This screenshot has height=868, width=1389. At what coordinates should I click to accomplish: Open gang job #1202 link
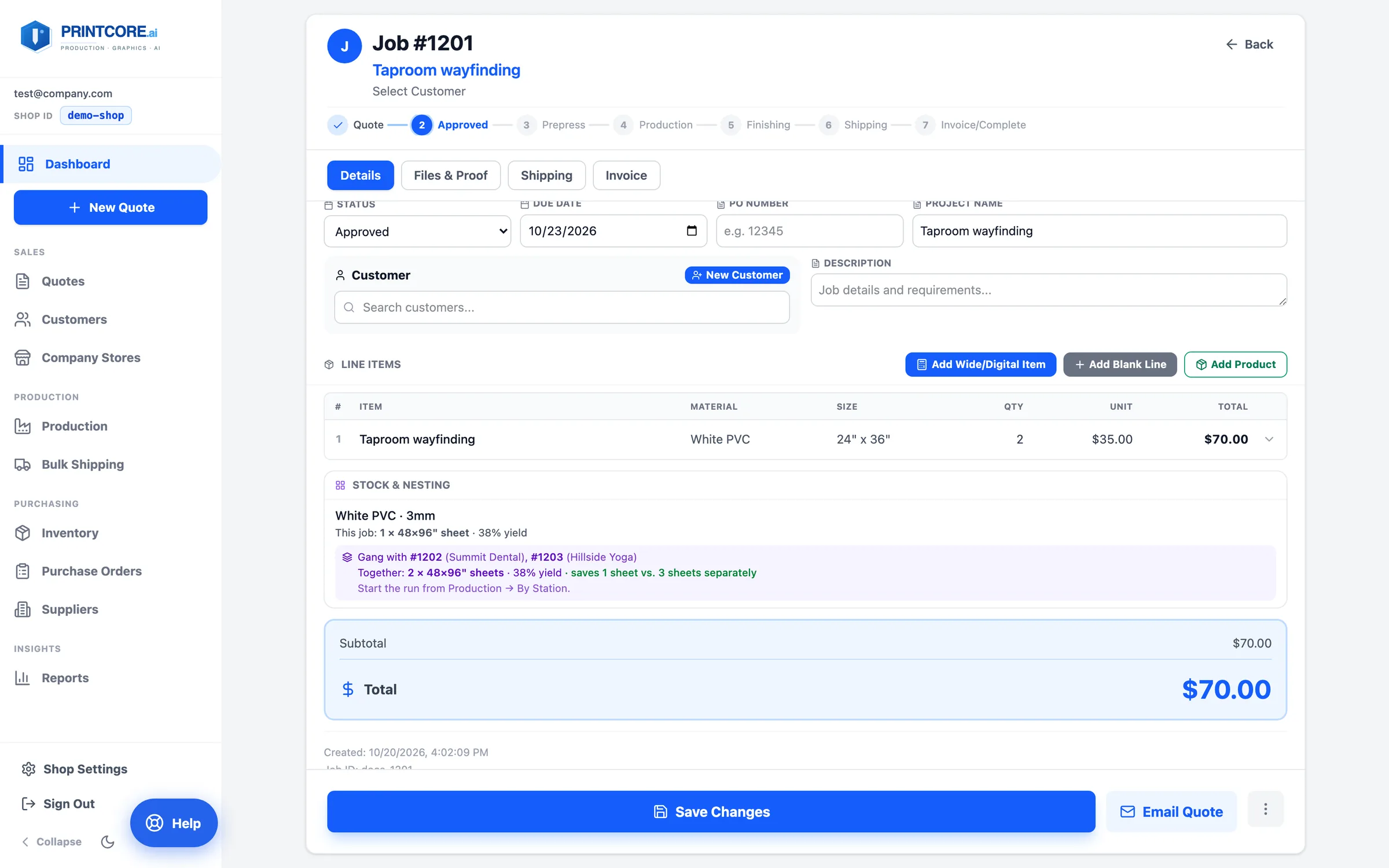coord(425,557)
